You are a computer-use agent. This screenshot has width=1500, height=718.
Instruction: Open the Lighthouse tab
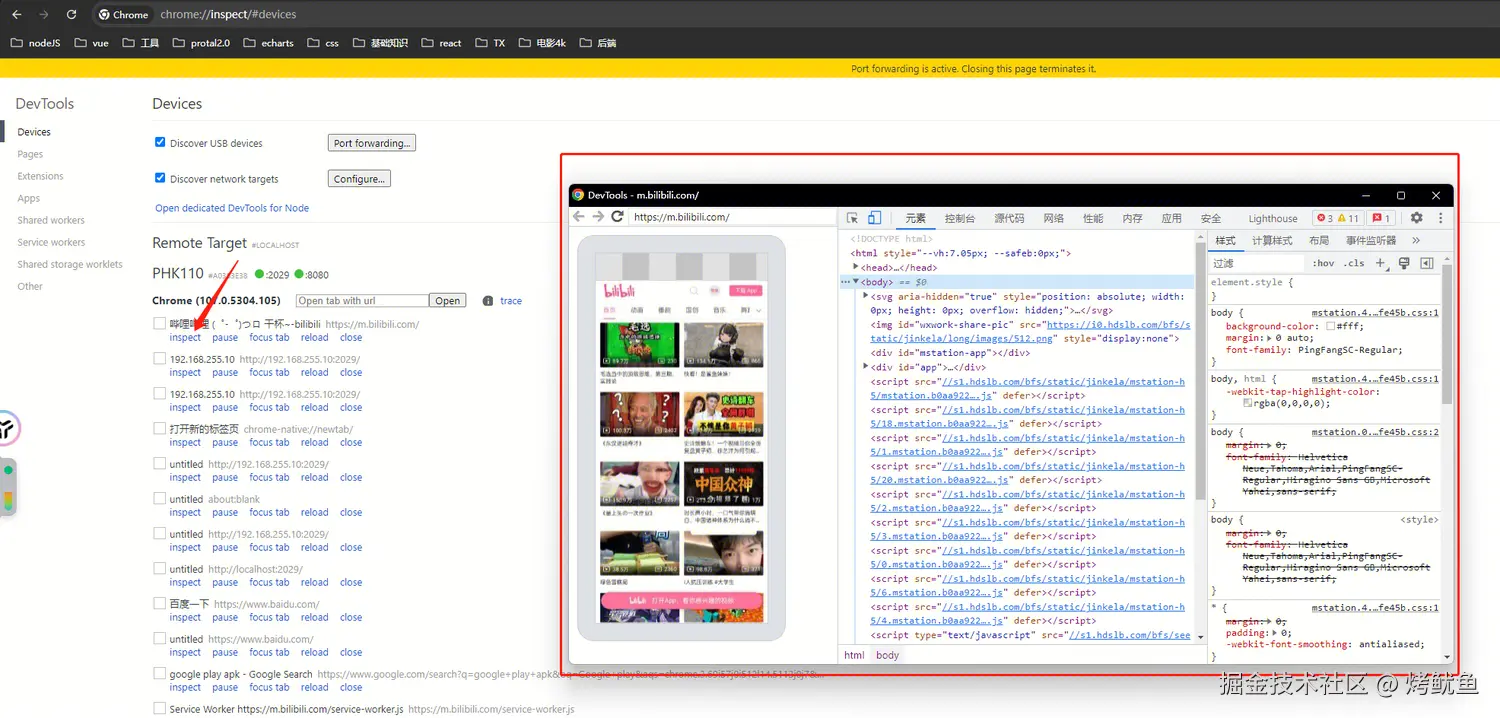[x=1273, y=218]
